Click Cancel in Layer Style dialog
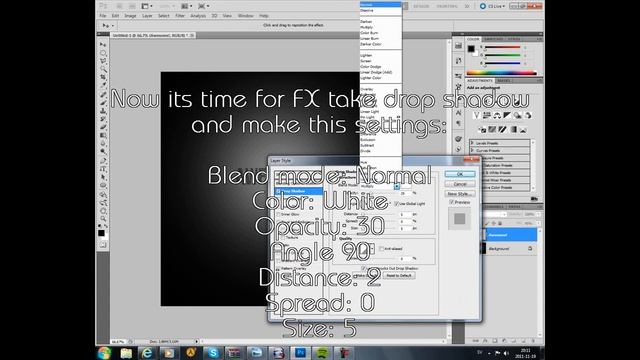640x360 pixels. [x=460, y=184]
